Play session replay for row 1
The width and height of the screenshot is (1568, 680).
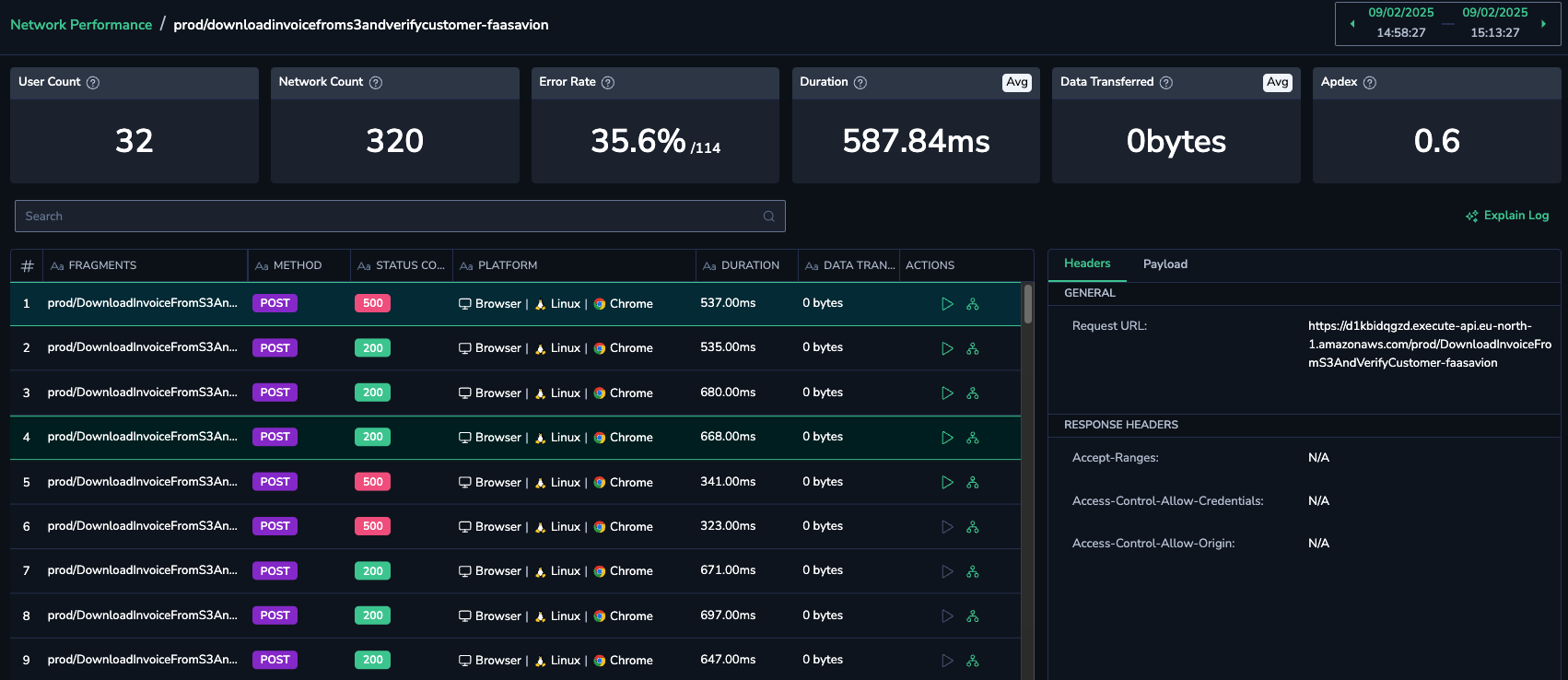point(947,304)
